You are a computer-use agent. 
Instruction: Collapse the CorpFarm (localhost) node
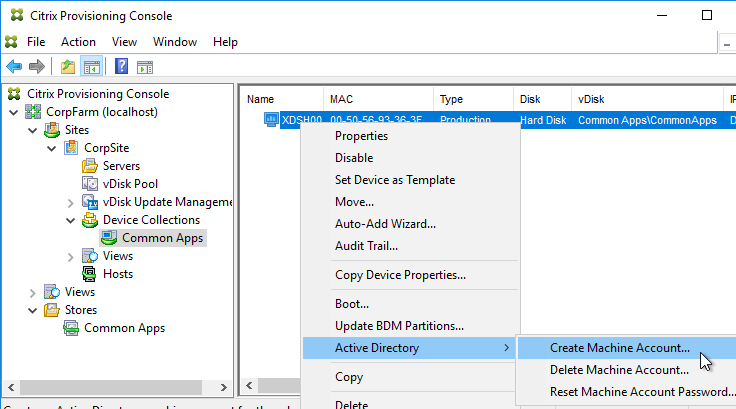[13, 112]
